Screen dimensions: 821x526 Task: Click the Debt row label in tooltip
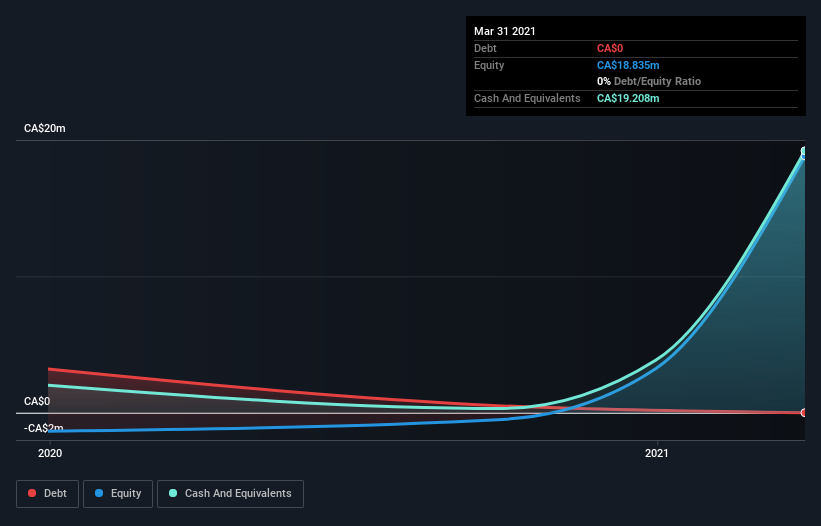click(485, 49)
